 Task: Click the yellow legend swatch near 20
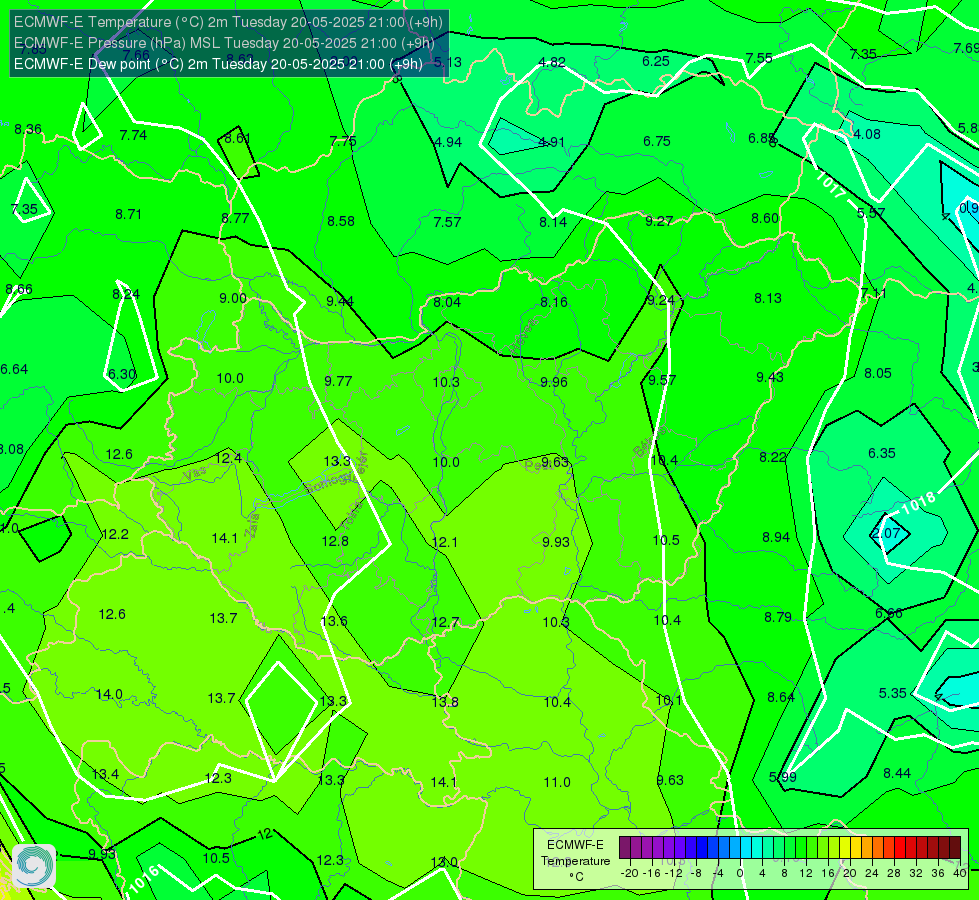[x=845, y=848]
